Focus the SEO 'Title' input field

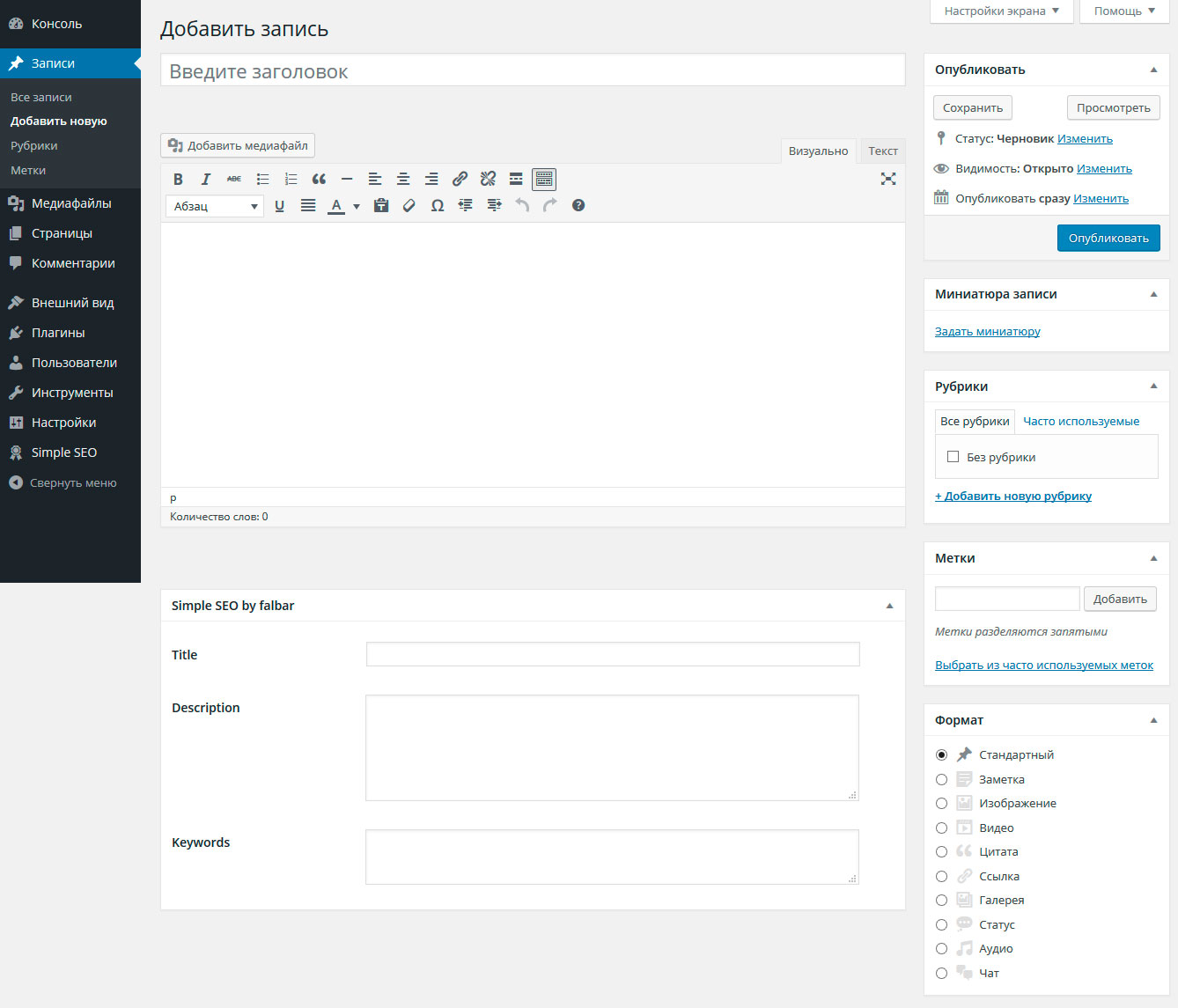click(613, 654)
